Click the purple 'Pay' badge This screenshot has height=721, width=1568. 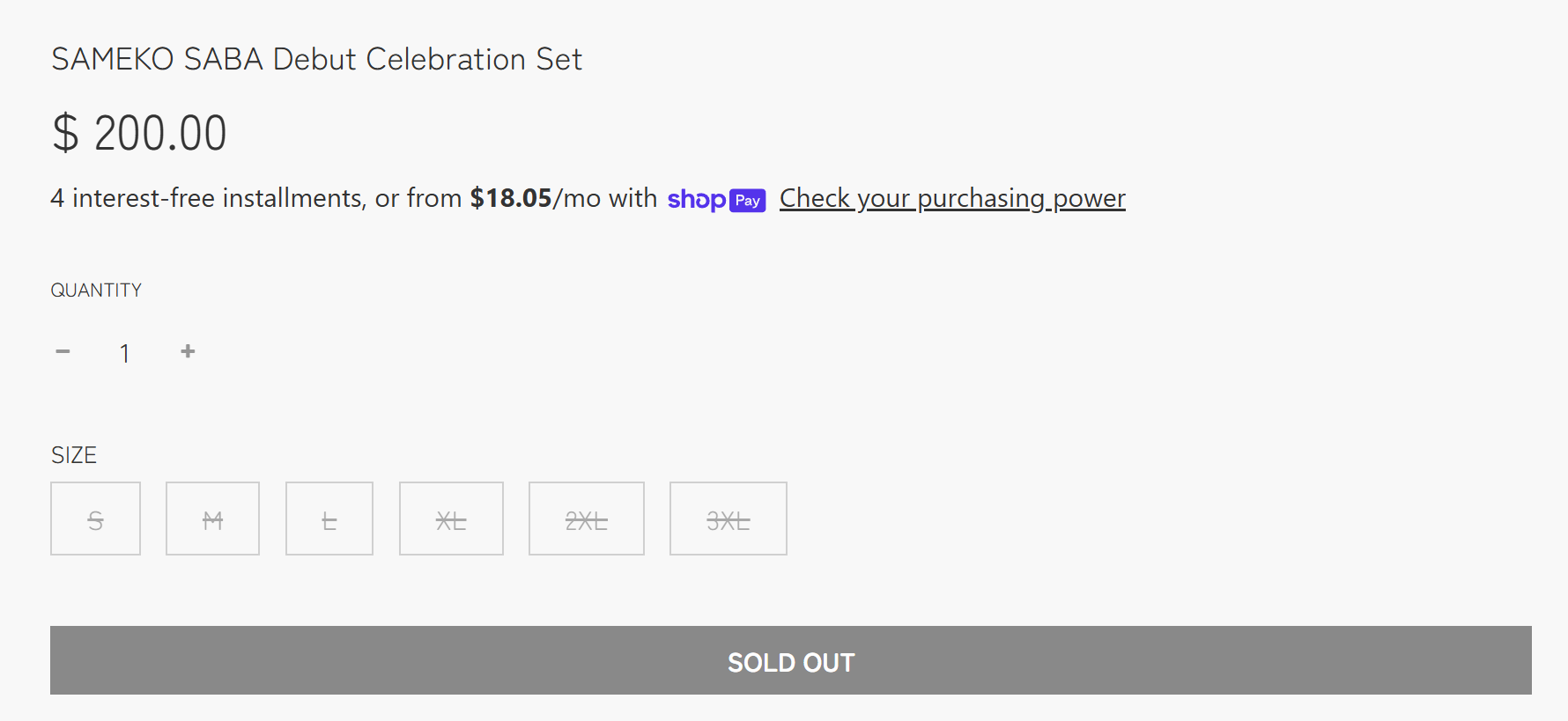[748, 201]
